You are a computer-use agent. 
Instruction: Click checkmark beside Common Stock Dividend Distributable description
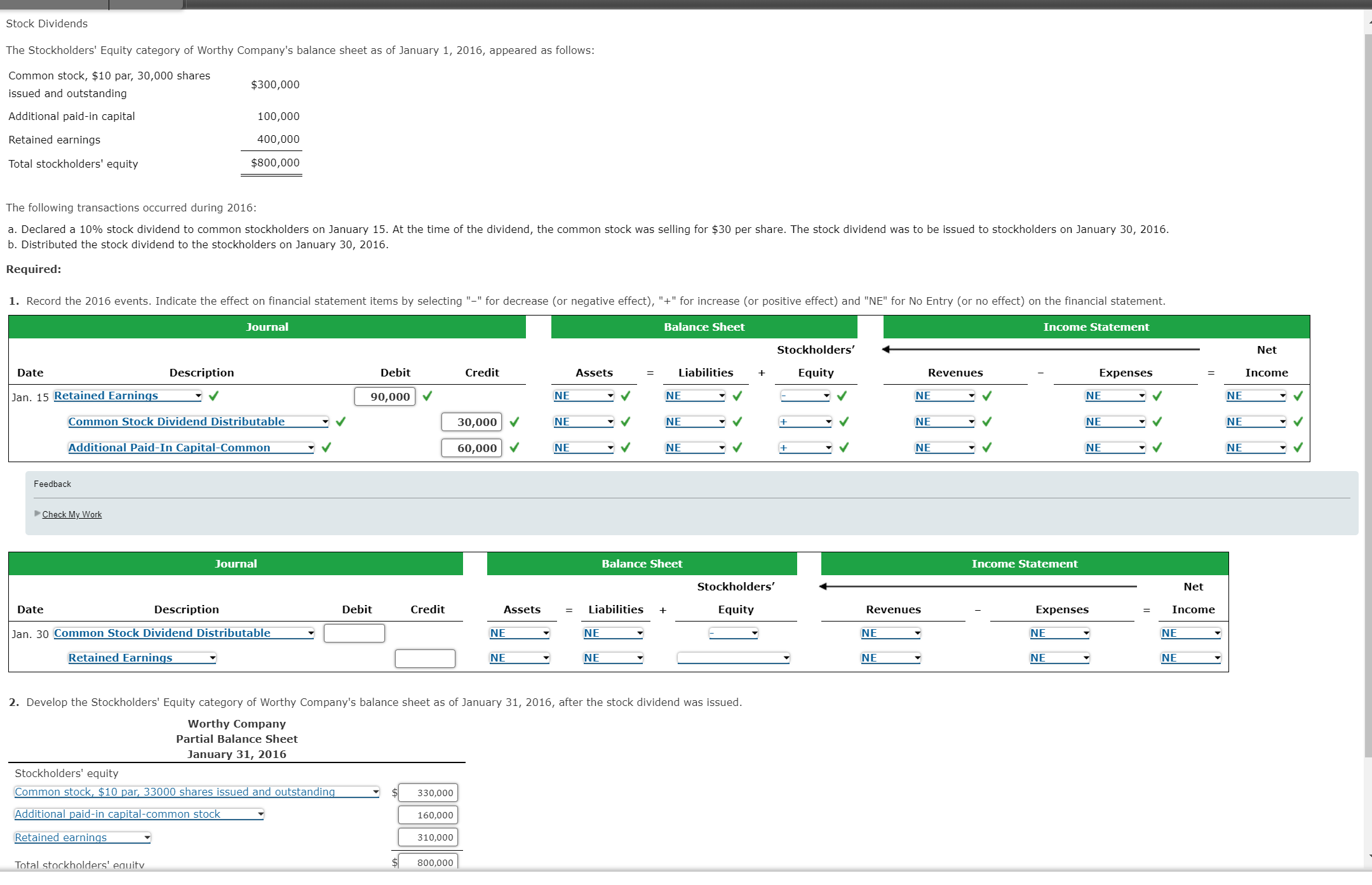340,422
